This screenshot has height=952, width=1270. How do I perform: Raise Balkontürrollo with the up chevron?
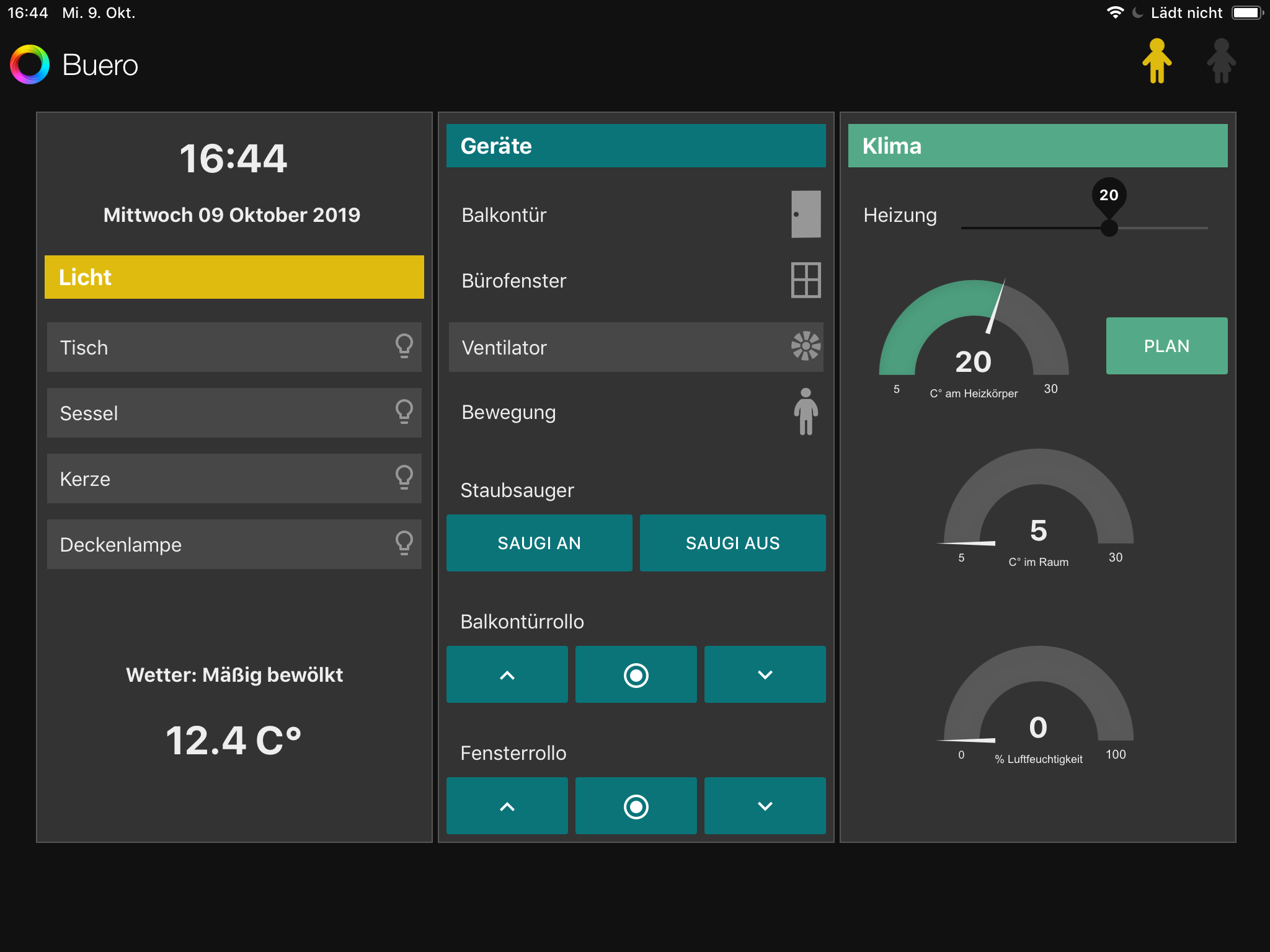(x=507, y=674)
